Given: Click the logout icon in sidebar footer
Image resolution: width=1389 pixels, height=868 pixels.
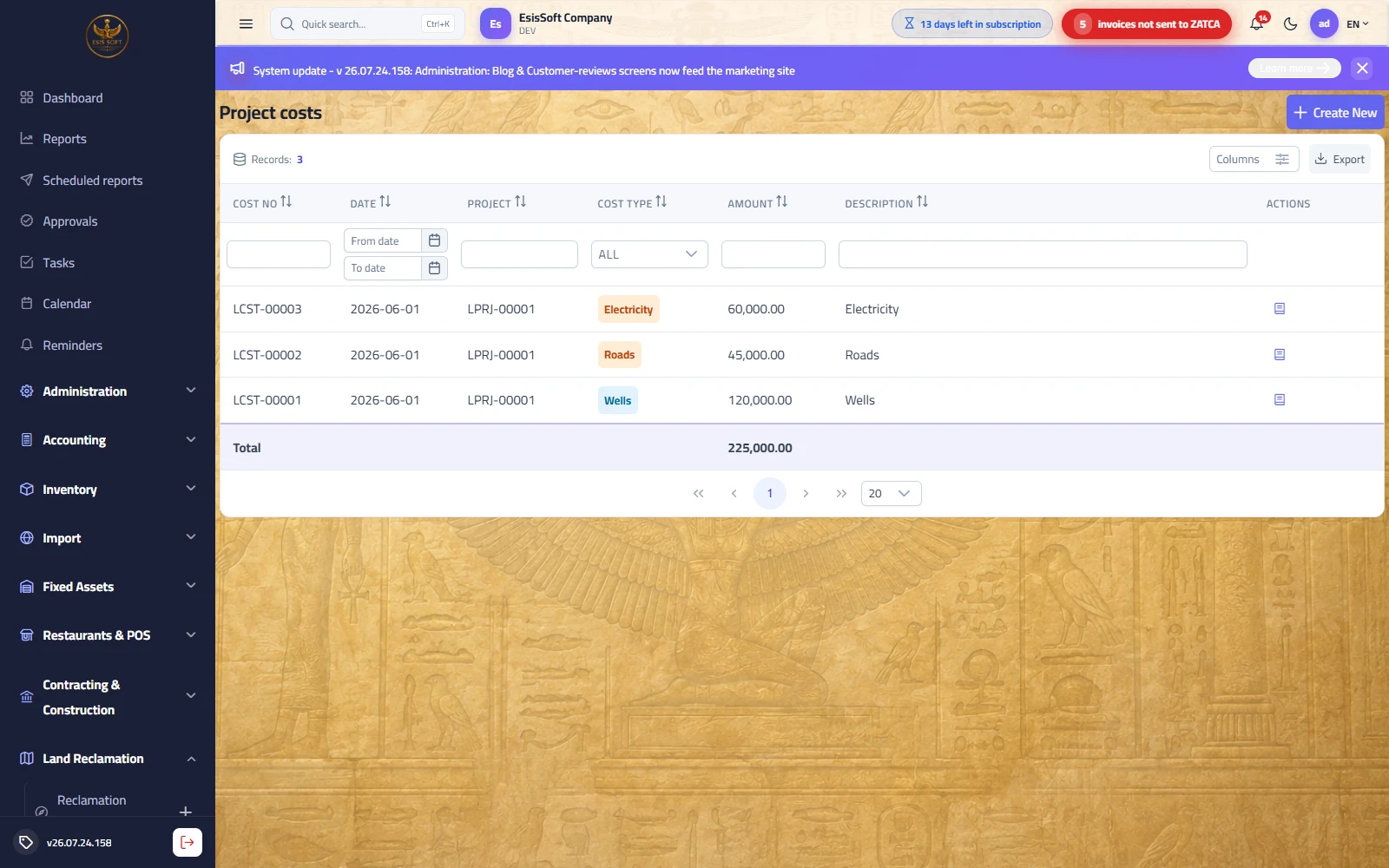Looking at the screenshot, I should (x=188, y=842).
